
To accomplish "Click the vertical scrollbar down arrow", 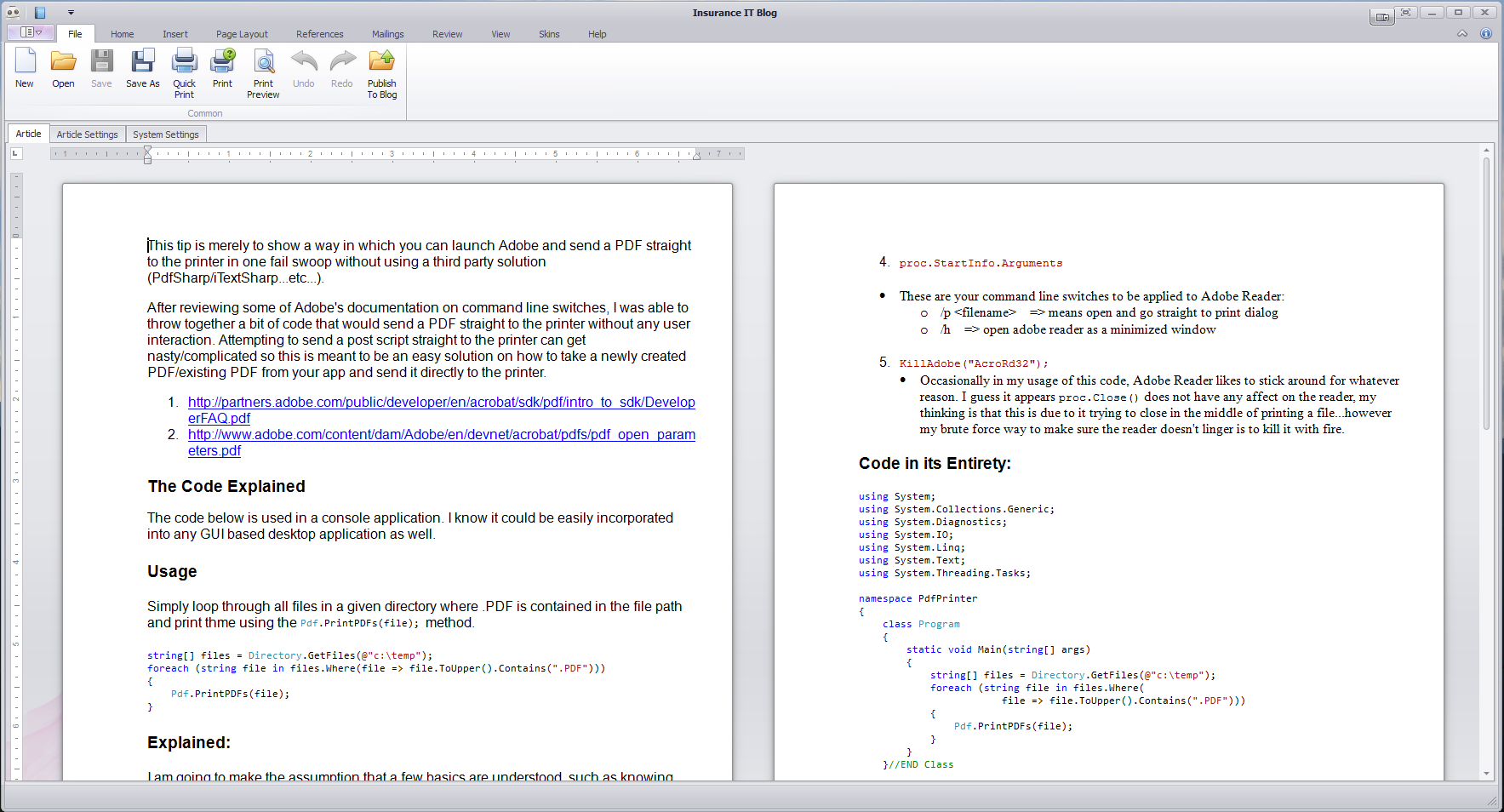I will 1486,773.
